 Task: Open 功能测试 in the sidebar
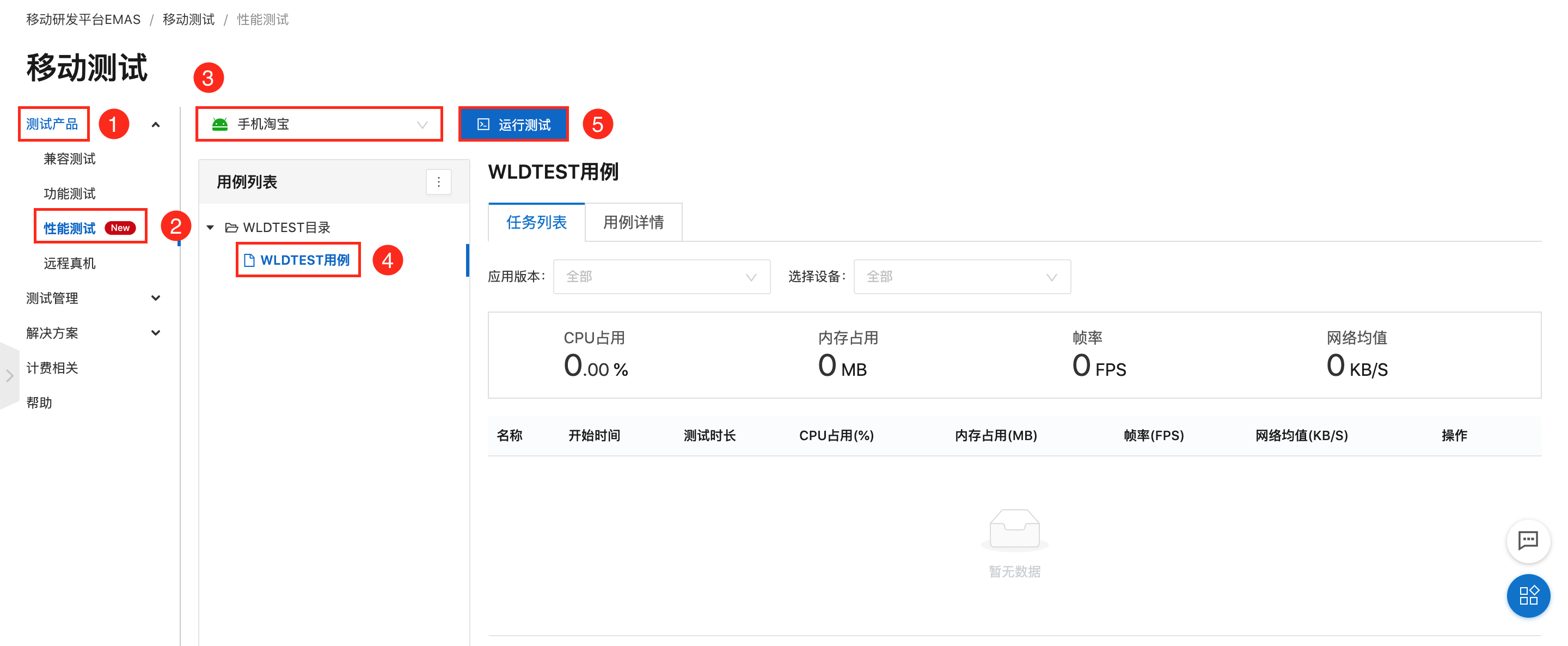[x=69, y=193]
